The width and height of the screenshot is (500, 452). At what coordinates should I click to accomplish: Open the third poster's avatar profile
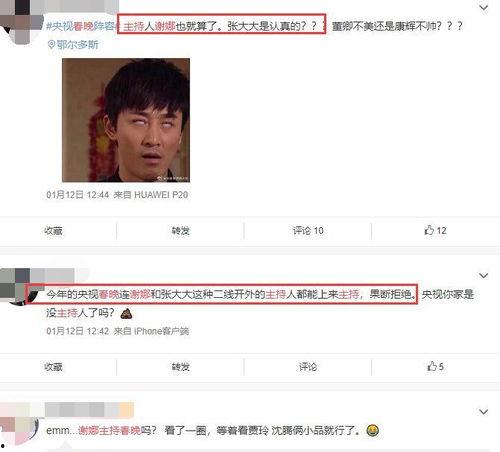[x=19, y=428]
